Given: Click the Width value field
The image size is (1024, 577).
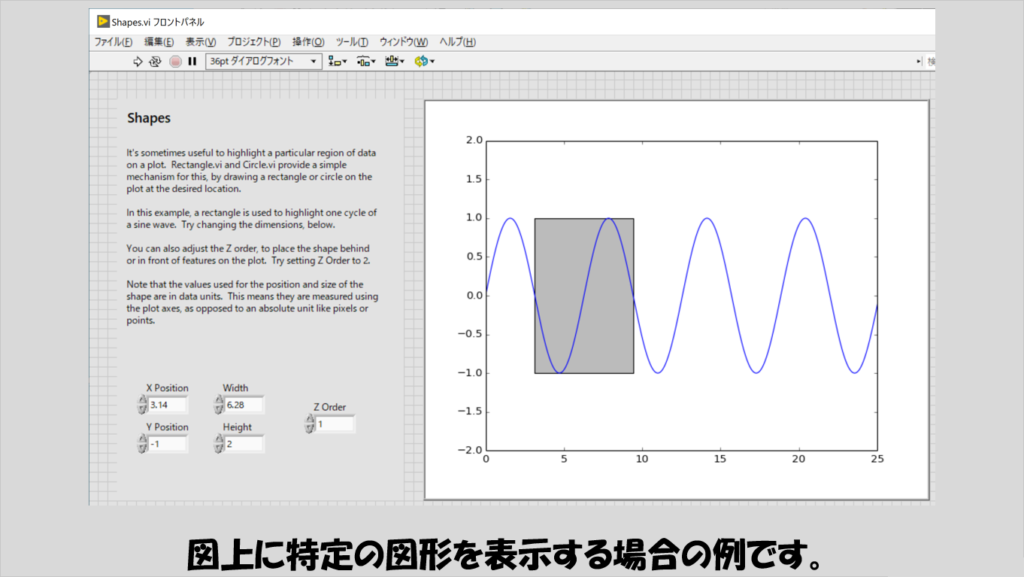Looking at the screenshot, I should pyautogui.click(x=244, y=405).
